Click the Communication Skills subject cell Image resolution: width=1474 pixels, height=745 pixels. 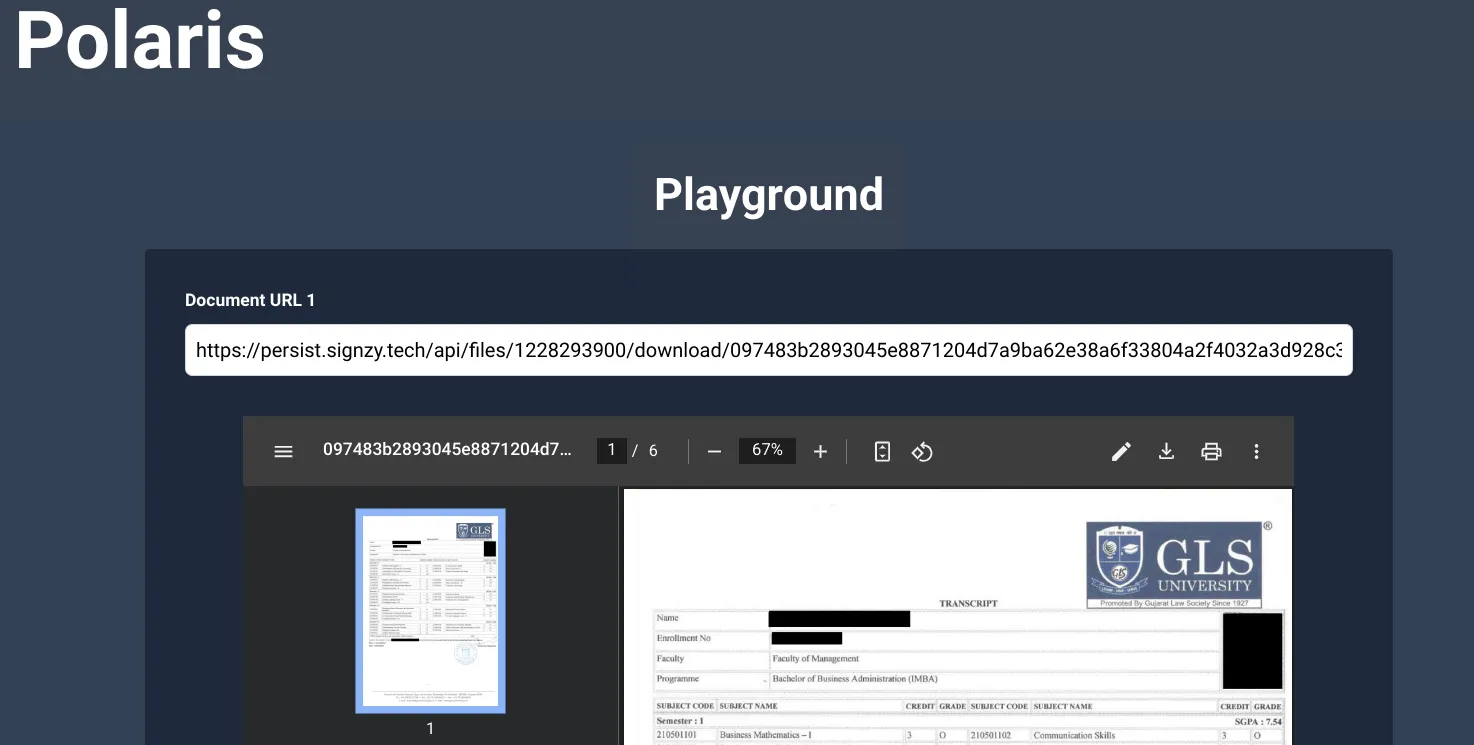pos(1074,735)
